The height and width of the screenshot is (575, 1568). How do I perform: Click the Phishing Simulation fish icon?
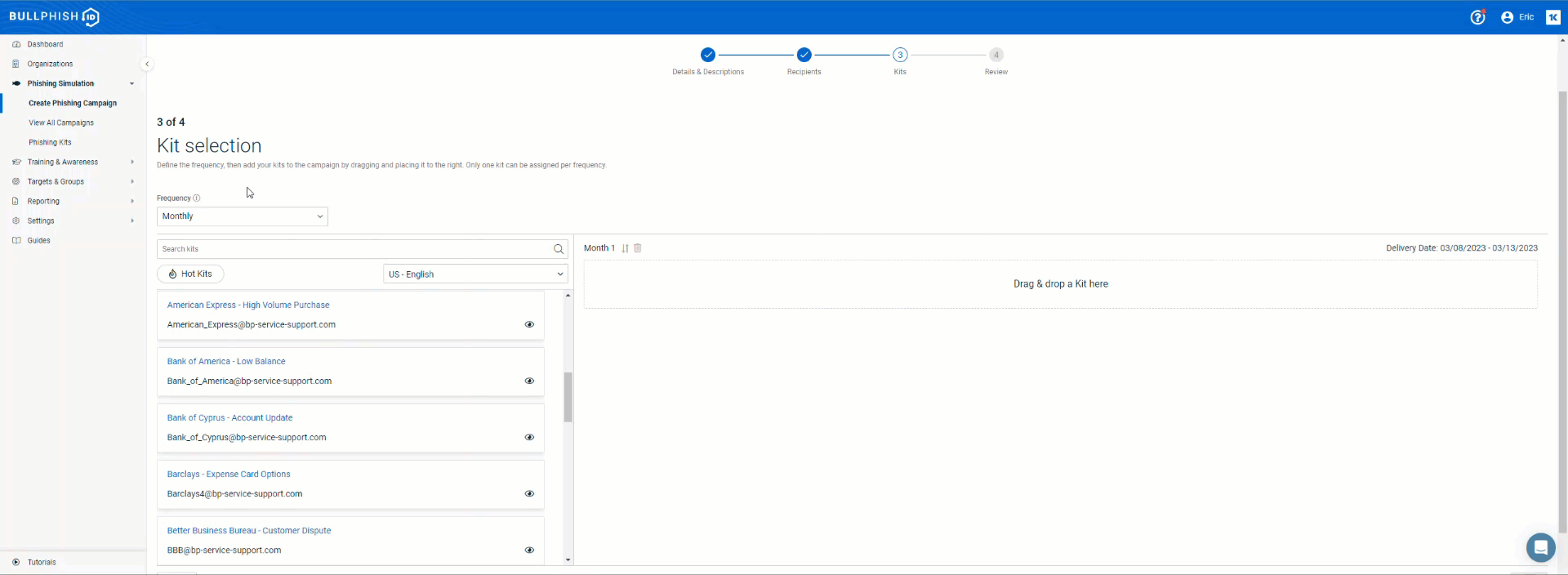click(x=16, y=83)
